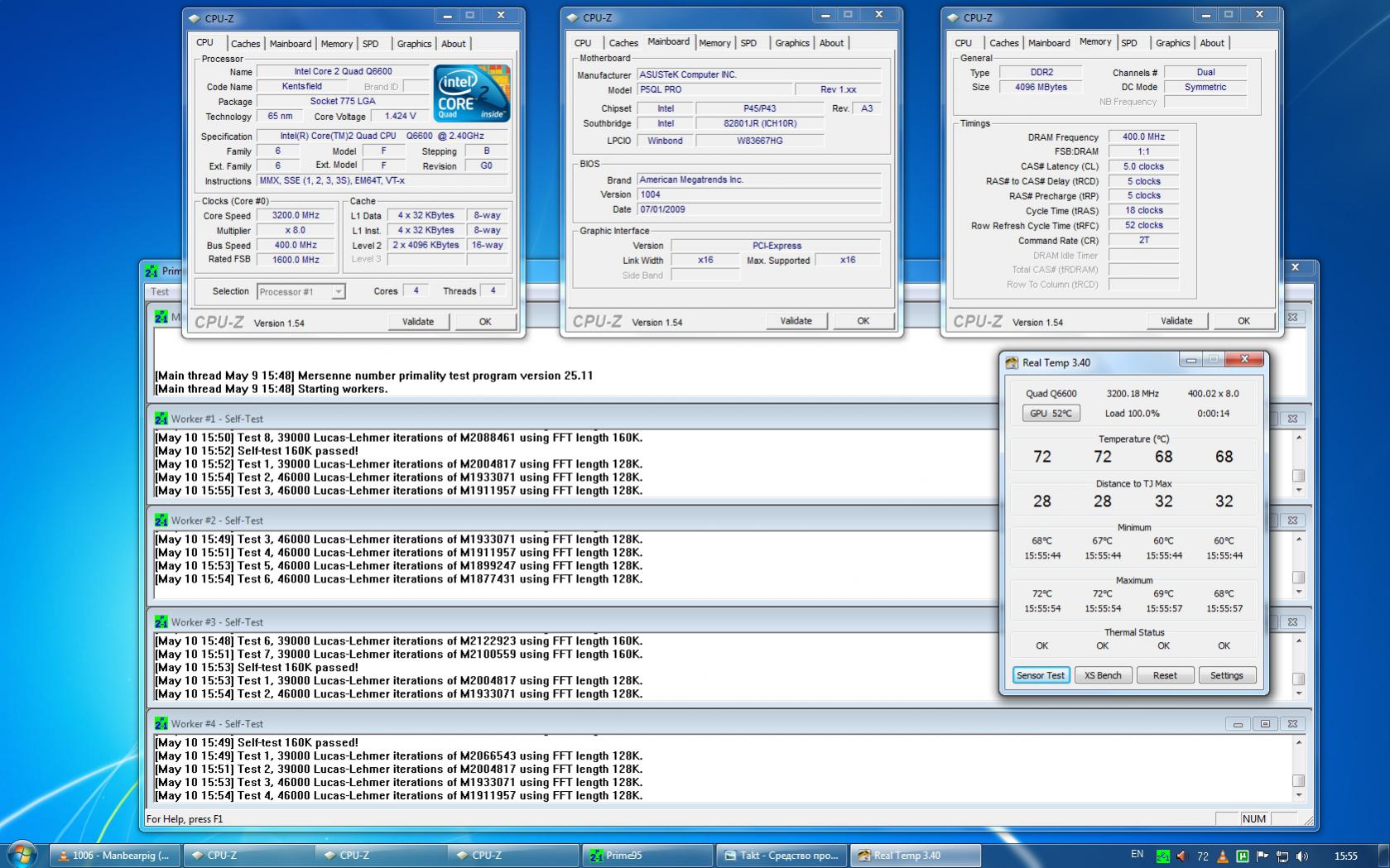Screen dimensions: 1390x868
Task: Click OK in the CPU-Z Motherboard window
Action: point(863,321)
